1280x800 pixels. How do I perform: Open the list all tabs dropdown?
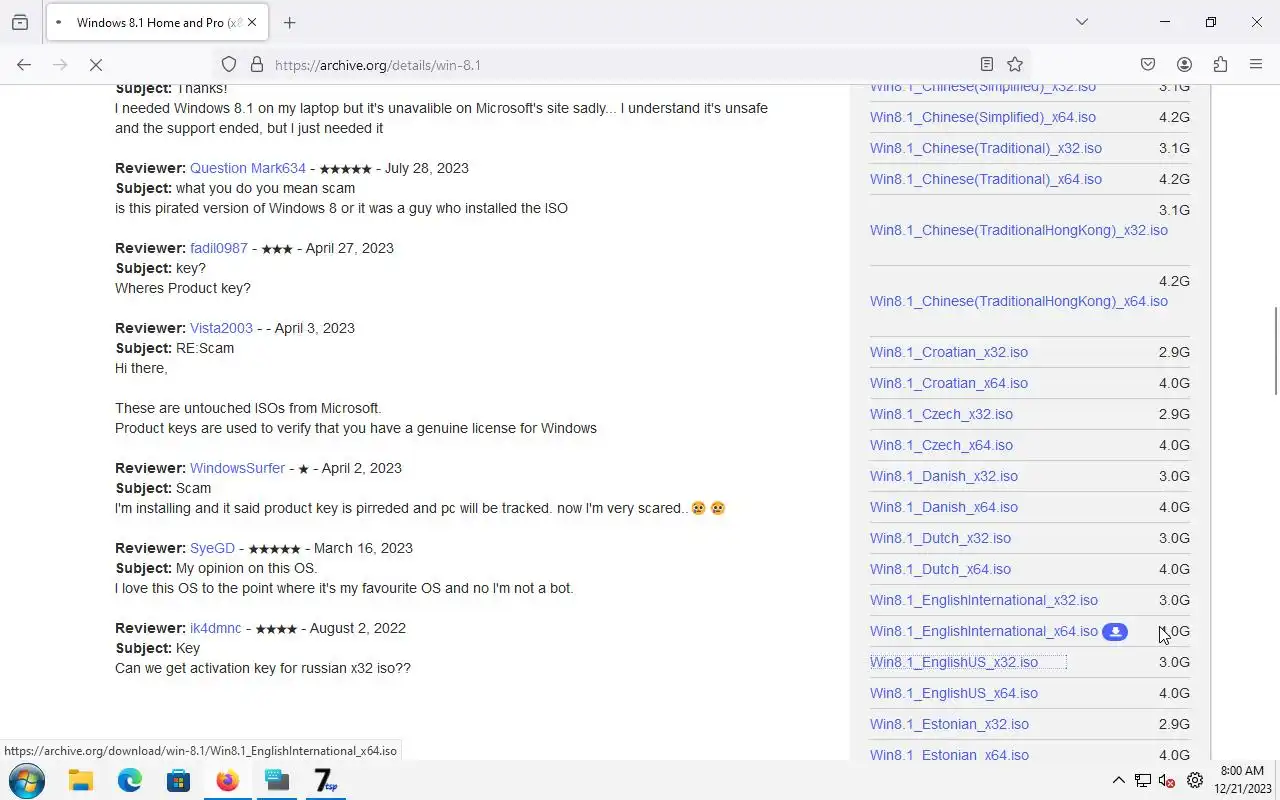tap(1081, 22)
